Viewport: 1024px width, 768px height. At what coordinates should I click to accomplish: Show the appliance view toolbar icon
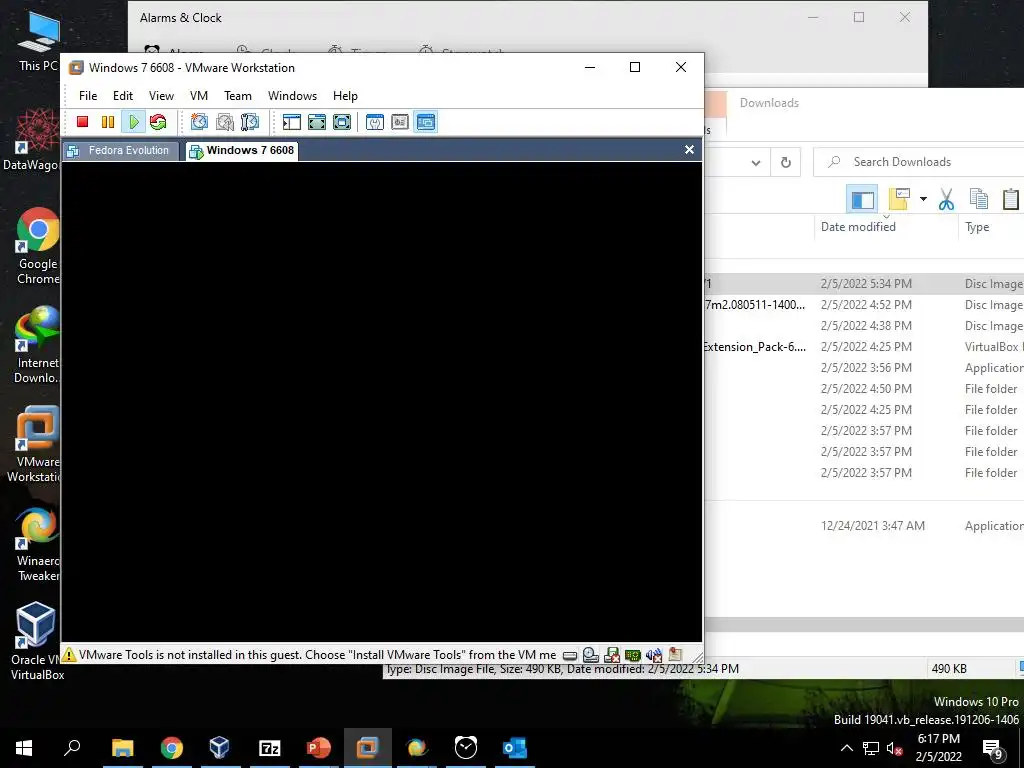[x=400, y=122]
